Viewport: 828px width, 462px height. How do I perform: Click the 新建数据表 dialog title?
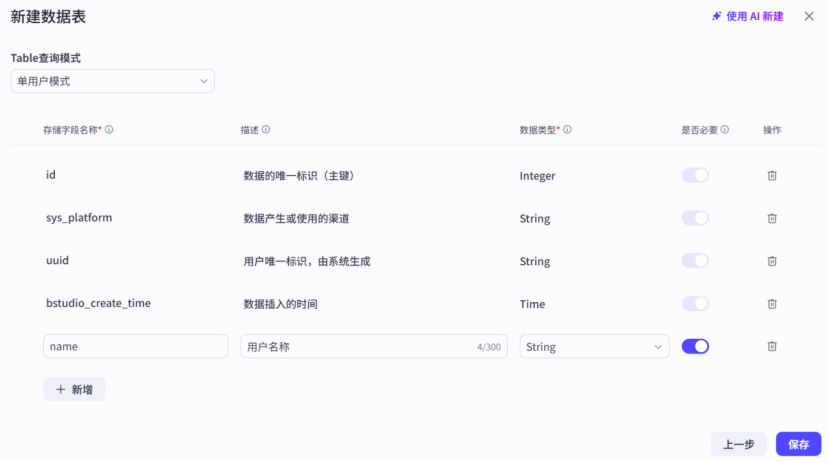(48, 16)
